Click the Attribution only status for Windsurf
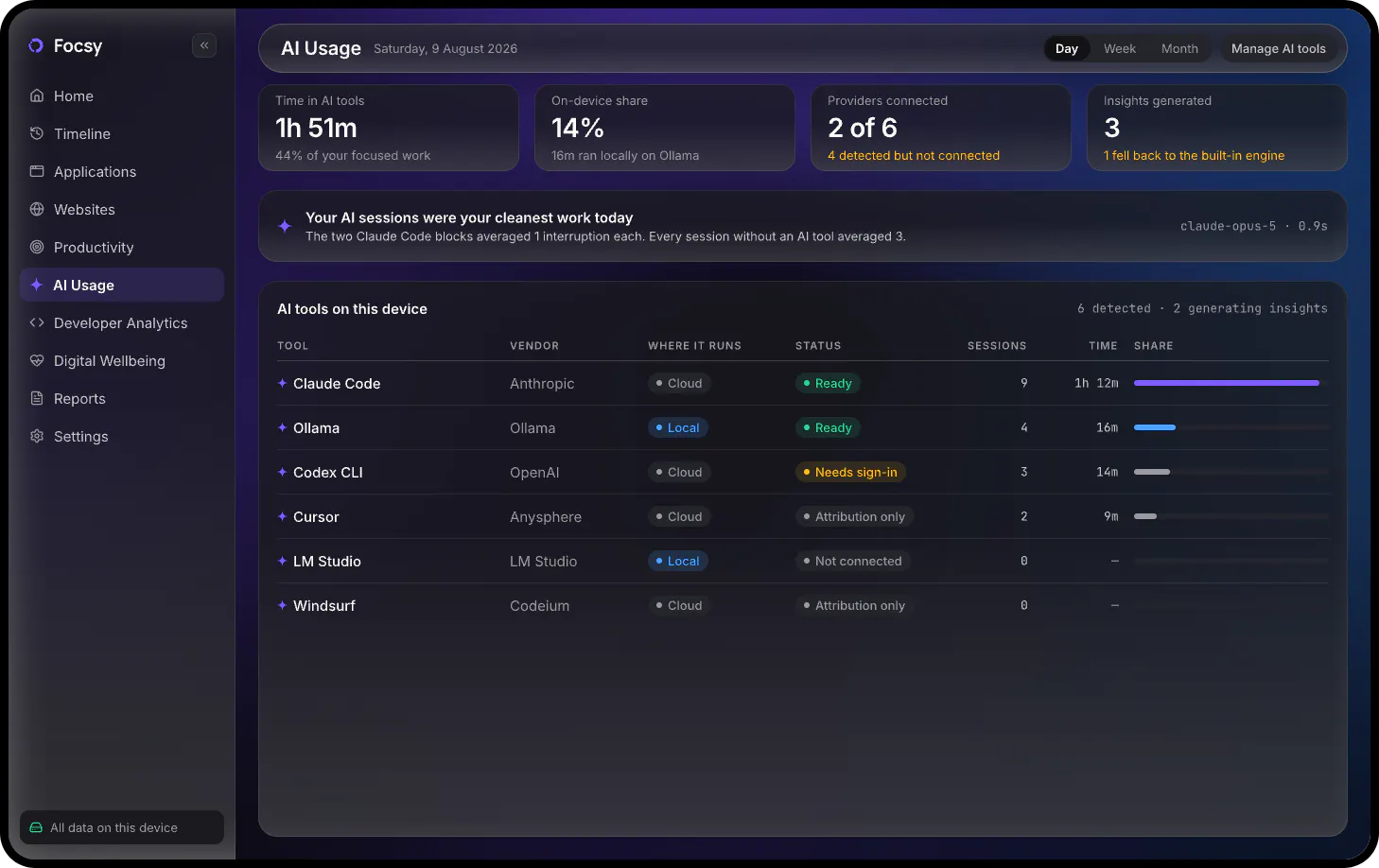The height and width of the screenshot is (868, 1379). [x=854, y=605]
